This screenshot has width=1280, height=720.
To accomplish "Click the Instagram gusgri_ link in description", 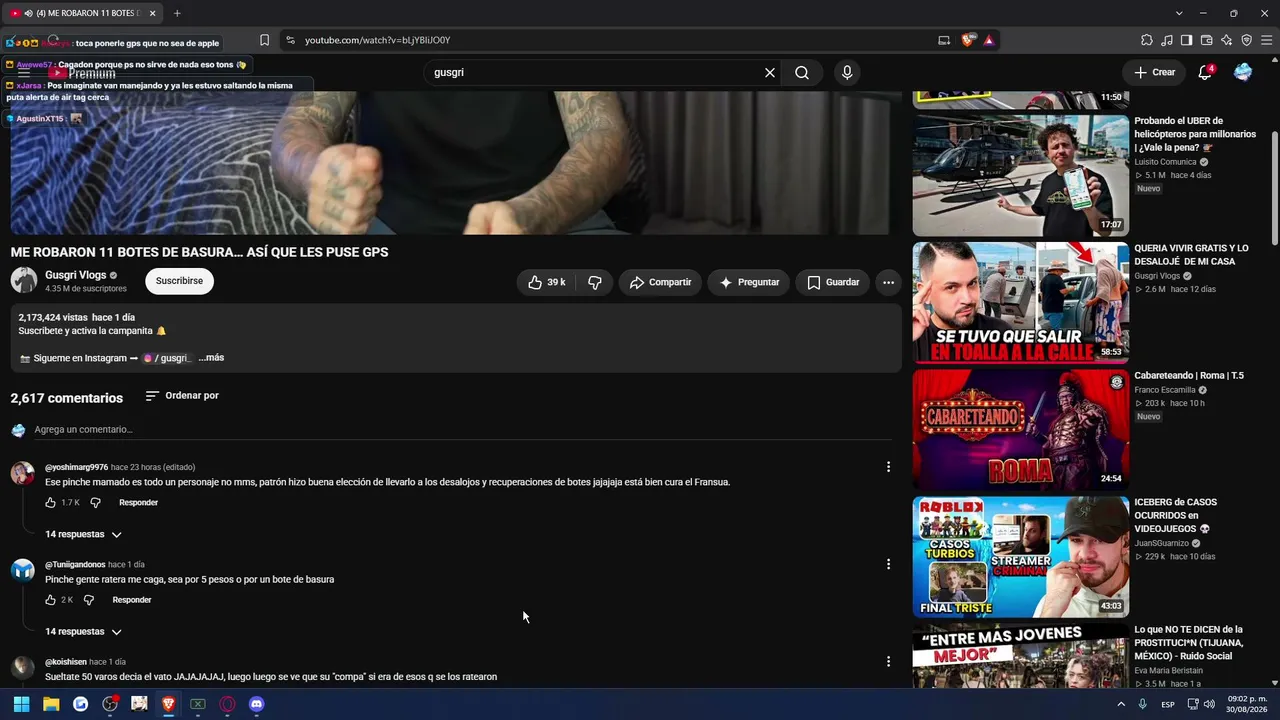I will [x=167, y=358].
